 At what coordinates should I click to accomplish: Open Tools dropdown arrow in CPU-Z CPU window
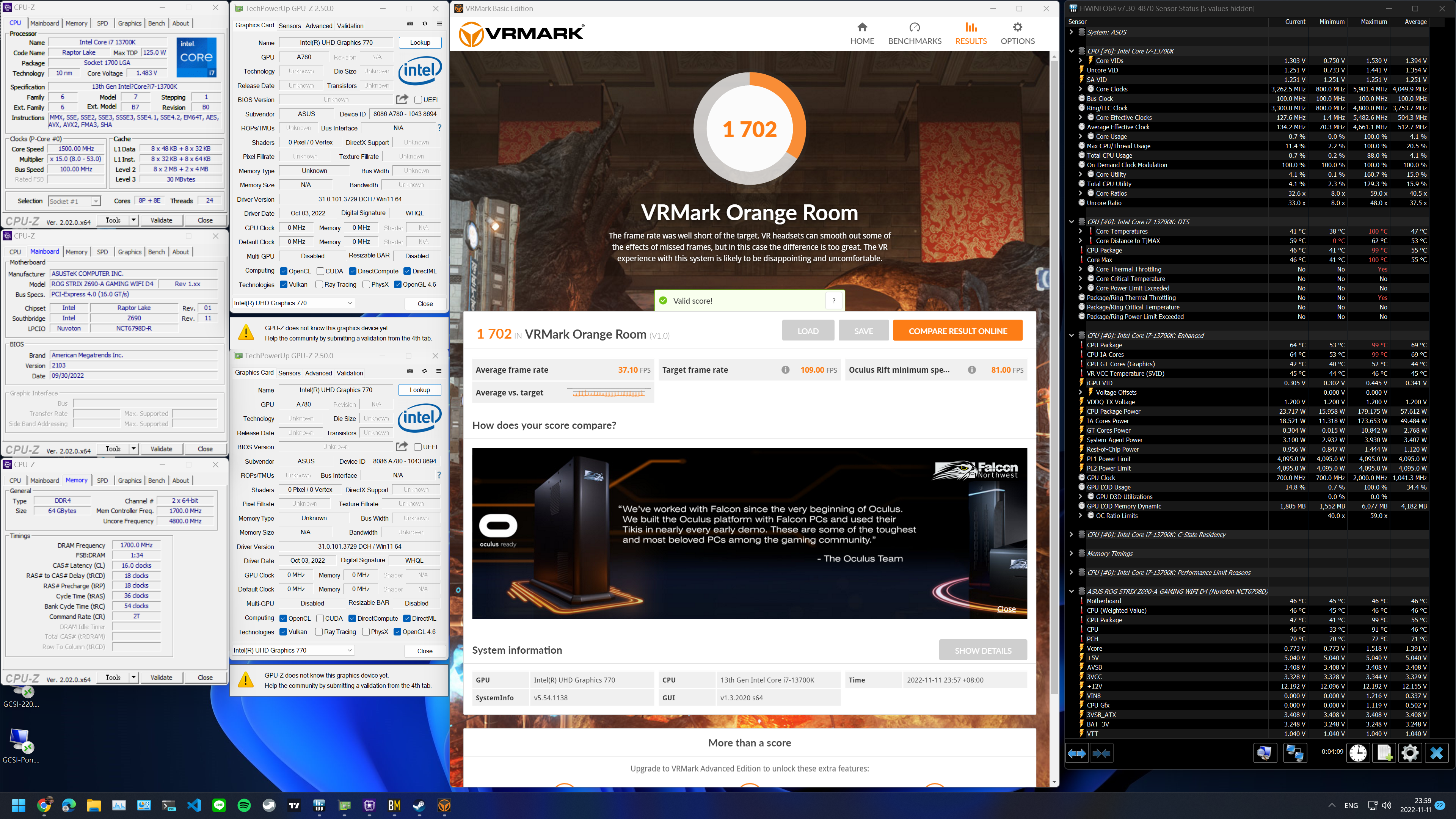133,220
